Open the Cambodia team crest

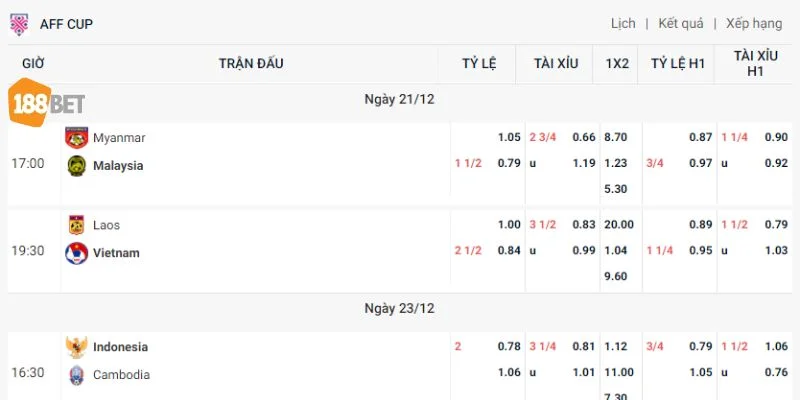(x=77, y=375)
